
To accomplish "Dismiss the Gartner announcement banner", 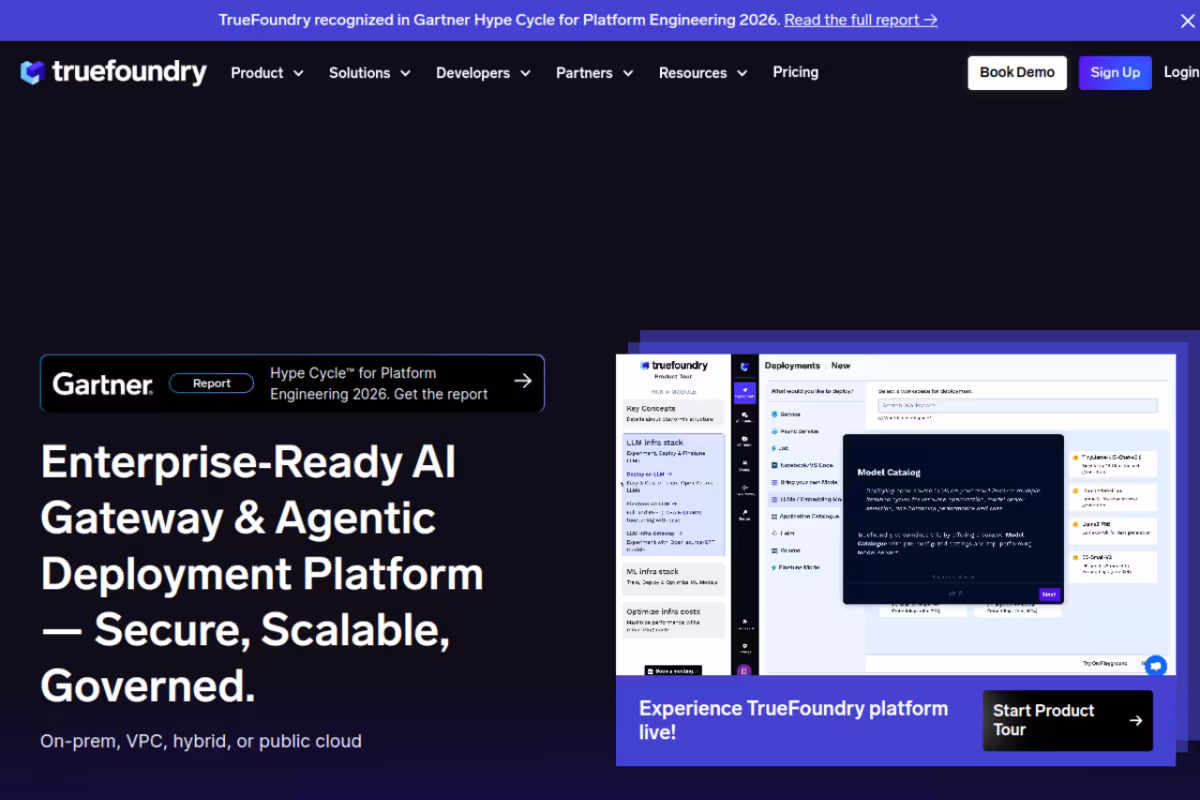I will pyautogui.click(x=1186, y=20).
